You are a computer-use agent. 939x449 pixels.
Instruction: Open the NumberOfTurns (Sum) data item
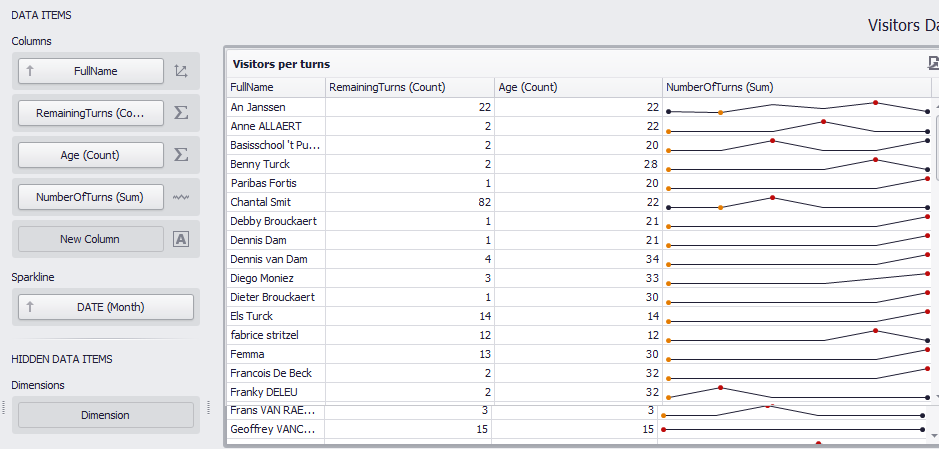pyautogui.click(x=91, y=197)
